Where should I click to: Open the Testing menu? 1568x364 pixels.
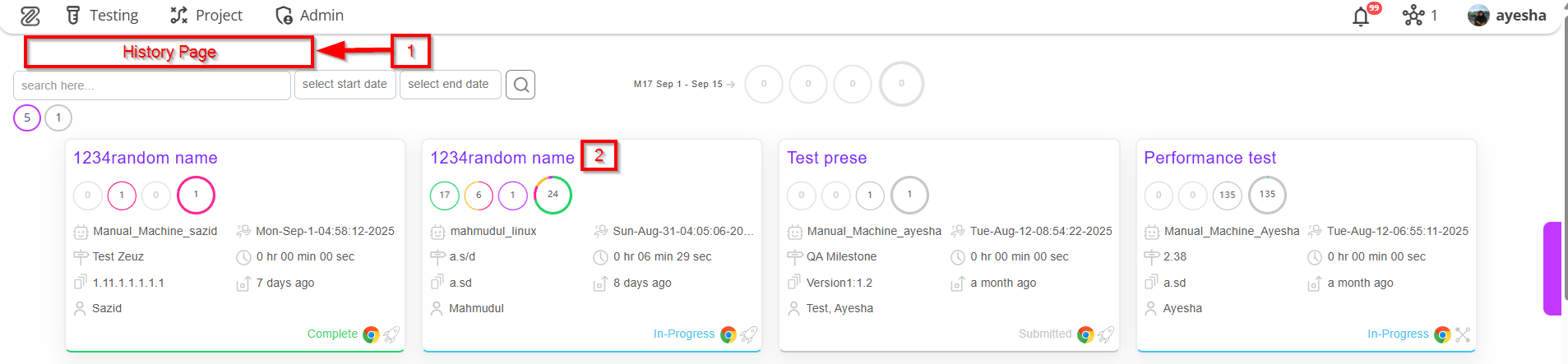coord(103,16)
